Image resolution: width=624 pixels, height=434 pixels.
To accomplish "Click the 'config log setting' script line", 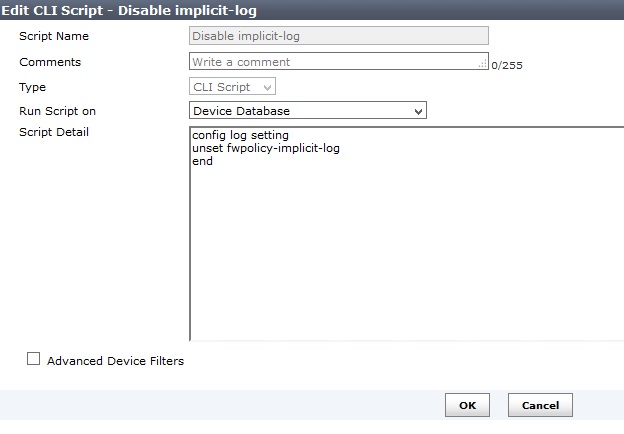I will [240, 137].
